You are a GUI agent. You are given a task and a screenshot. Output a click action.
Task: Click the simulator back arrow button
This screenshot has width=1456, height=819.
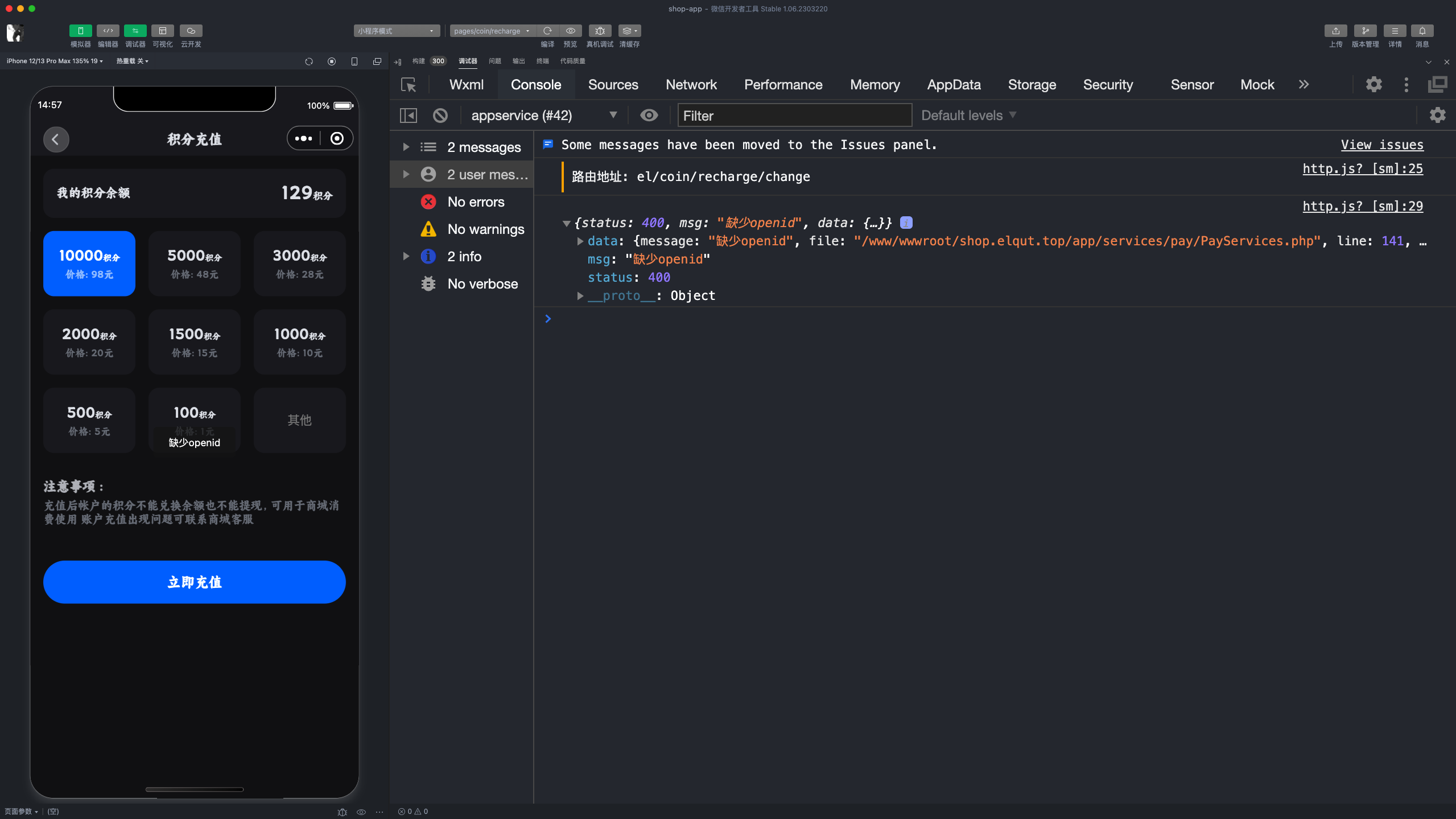pos(56,139)
